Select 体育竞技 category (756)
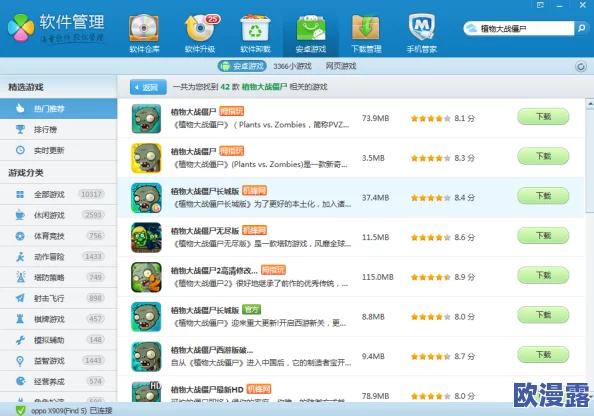 (58, 236)
